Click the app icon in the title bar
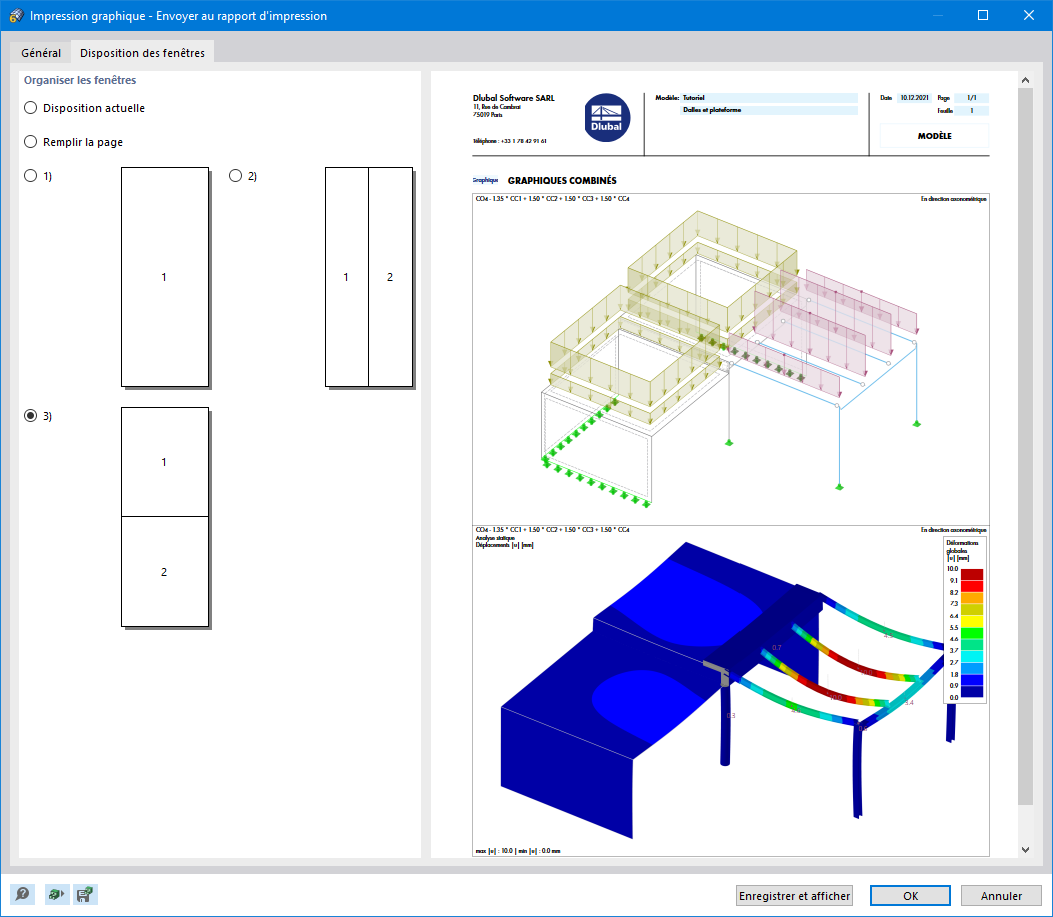The width and height of the screenshot is (1053, 917). tap(16, 15)
